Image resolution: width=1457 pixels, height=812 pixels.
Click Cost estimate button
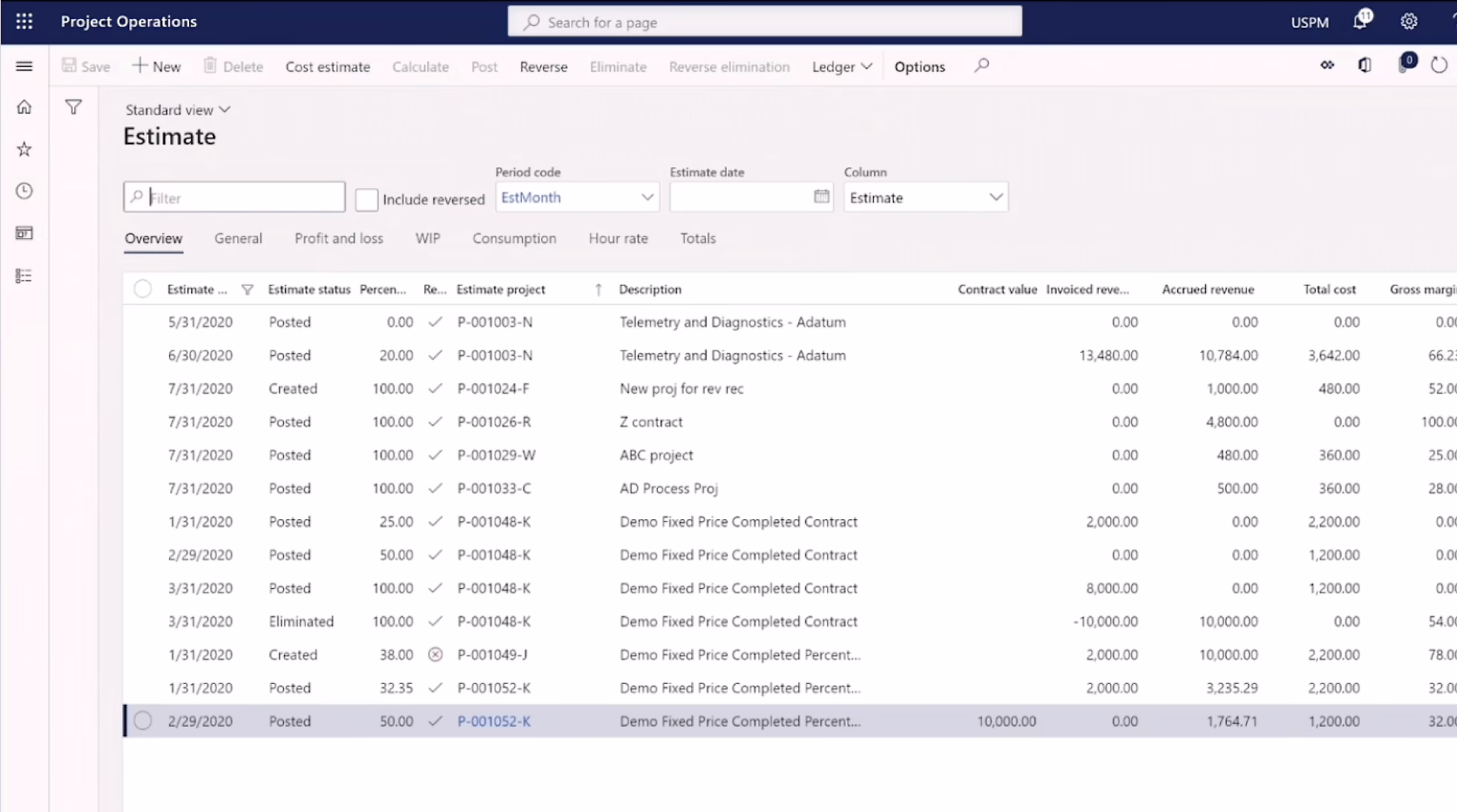click(x=328, y=67)
